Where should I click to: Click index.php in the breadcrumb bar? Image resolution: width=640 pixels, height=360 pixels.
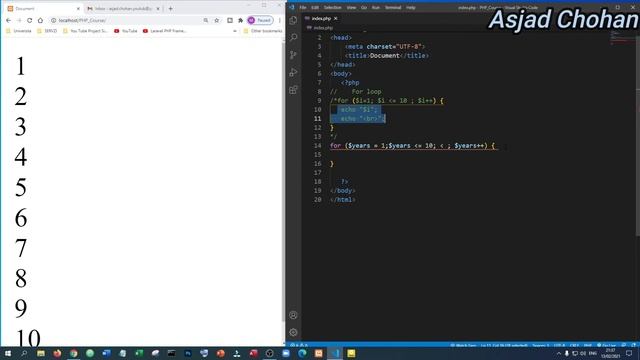(x=323, y=28)
